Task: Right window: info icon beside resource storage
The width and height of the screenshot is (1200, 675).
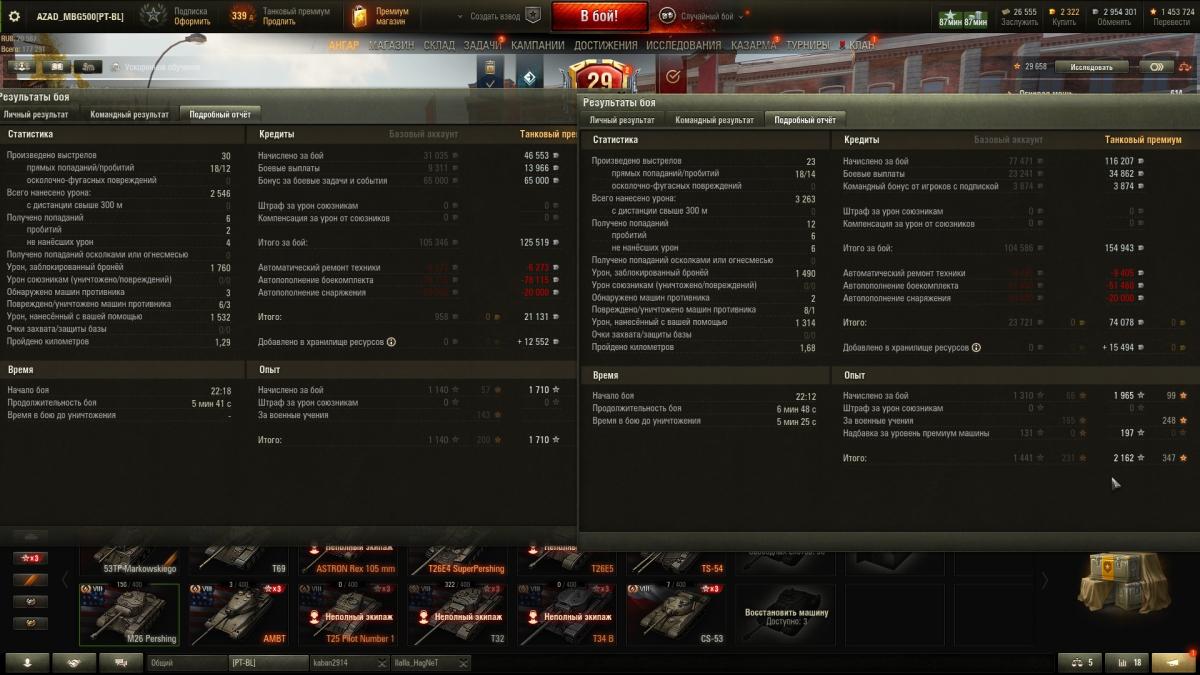Action: pos(976,348)
